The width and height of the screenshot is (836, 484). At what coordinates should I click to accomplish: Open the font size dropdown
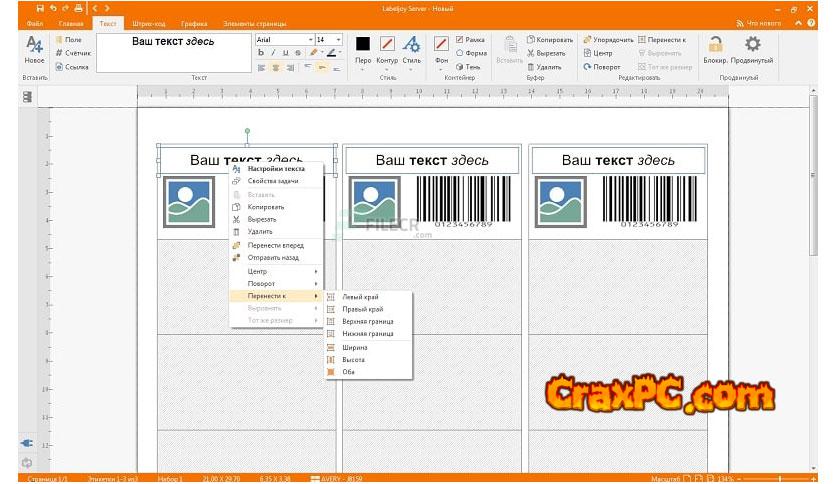click(328, 39)
